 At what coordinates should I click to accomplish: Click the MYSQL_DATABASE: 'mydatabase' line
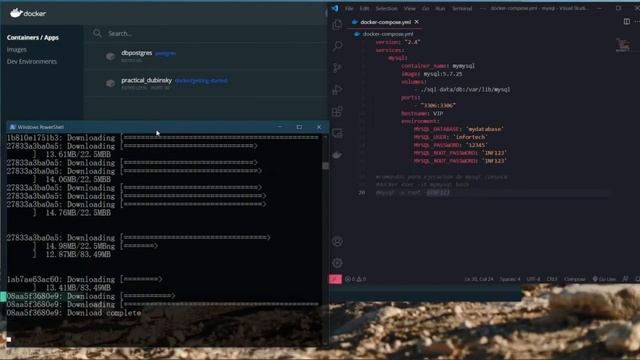click(x=458, y=129)
